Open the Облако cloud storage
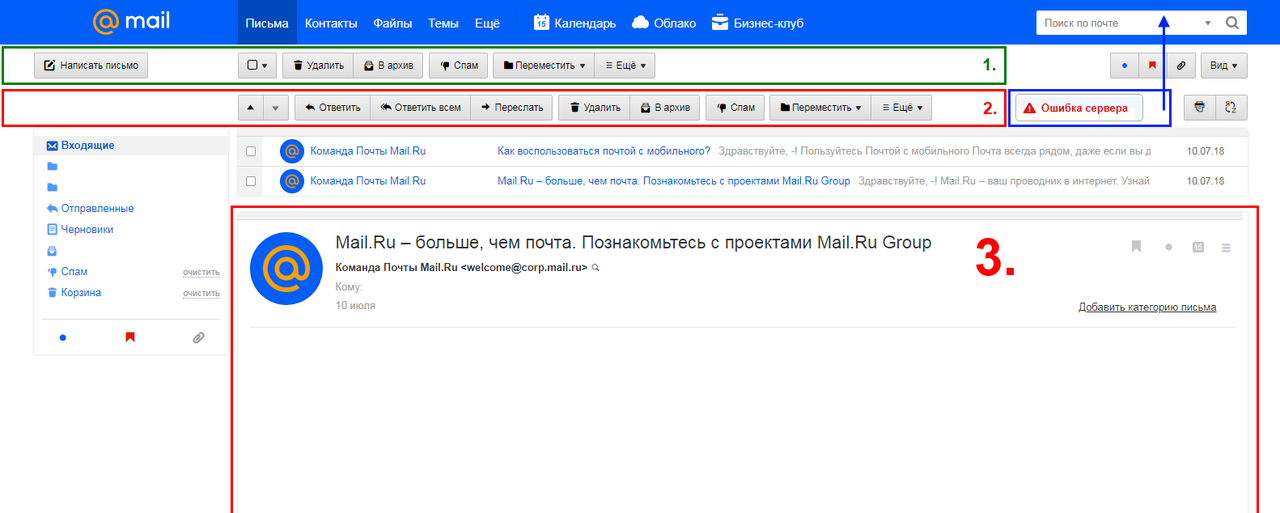The width and height of the screenshot is (1280, 513). click(x=663, y=23)
